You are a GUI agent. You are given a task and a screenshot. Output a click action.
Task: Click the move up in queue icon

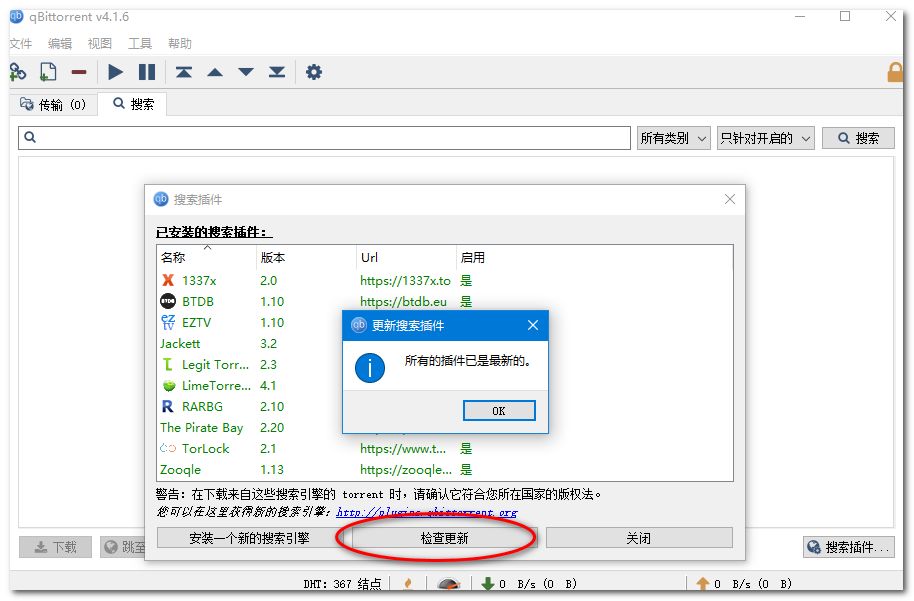click(215, 72)
